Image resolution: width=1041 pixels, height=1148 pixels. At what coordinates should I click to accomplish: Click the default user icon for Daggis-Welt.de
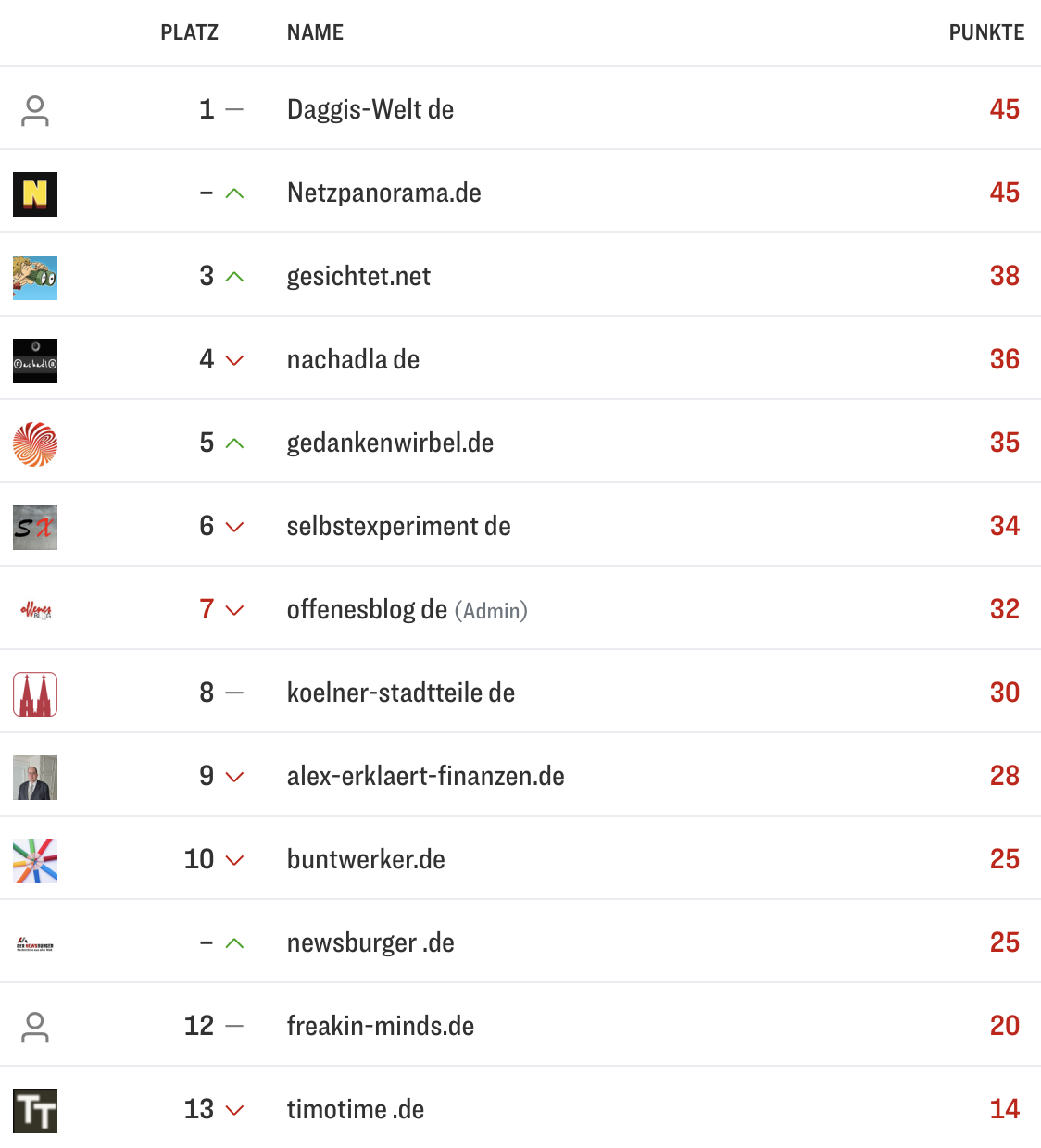point(34,110)
